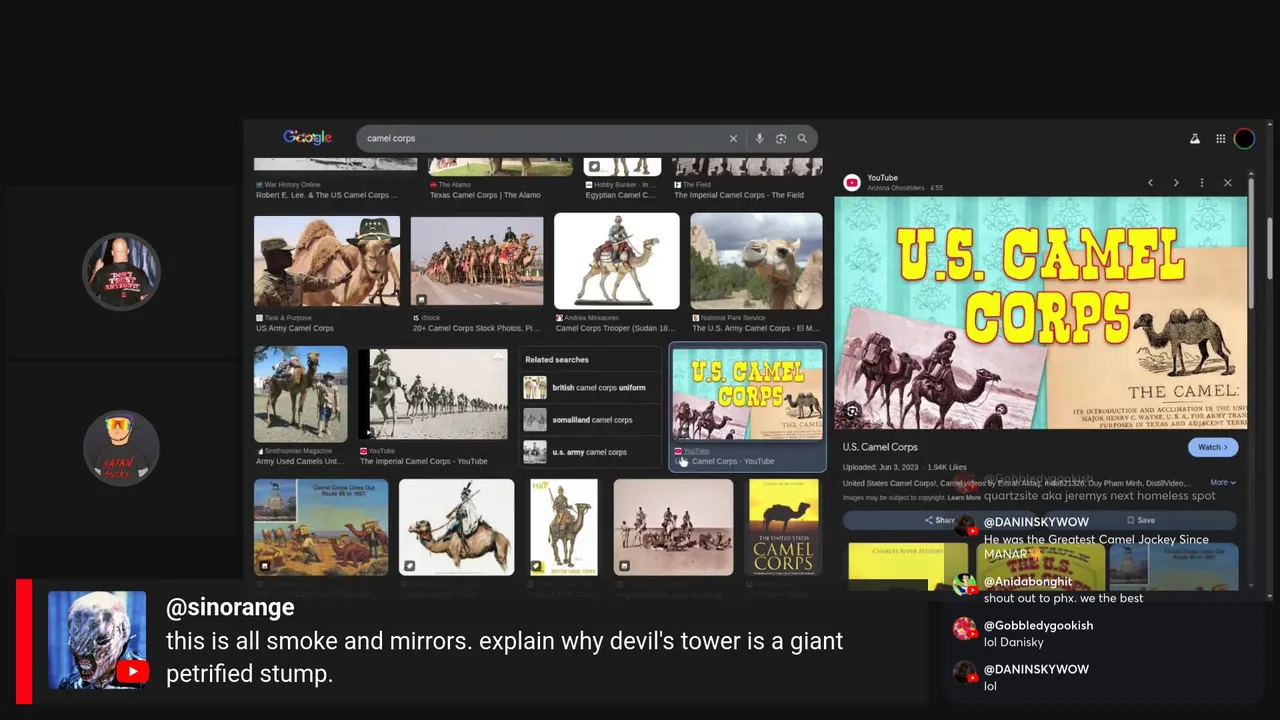1280x720 pixels.
Task: Click @Anidabonghit username in chat overlay
Action: (x=1028, y=581)
